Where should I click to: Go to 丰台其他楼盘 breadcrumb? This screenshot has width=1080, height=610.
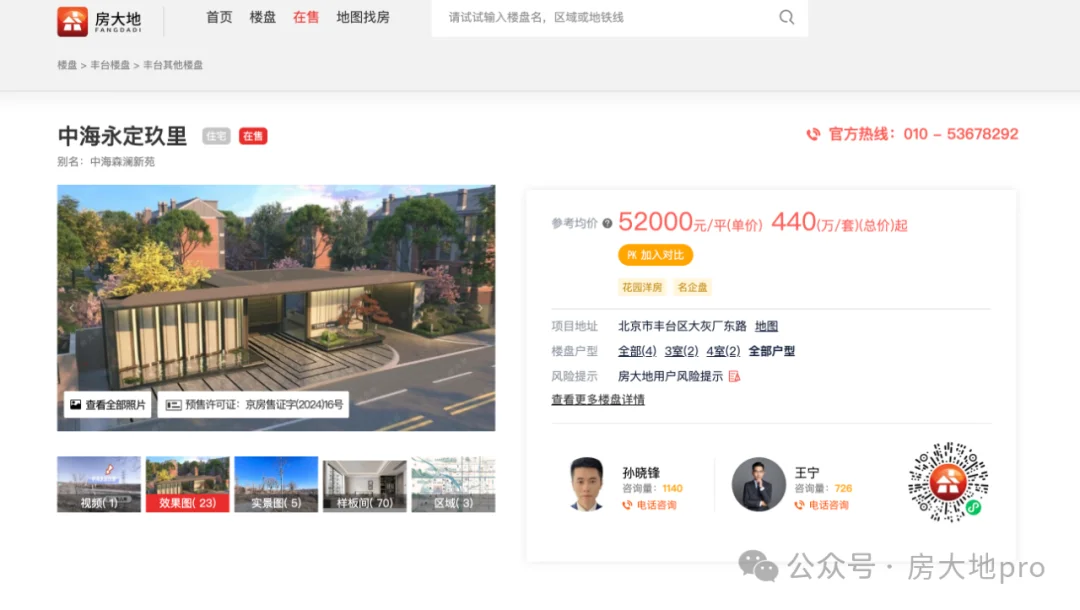(173, 65)
